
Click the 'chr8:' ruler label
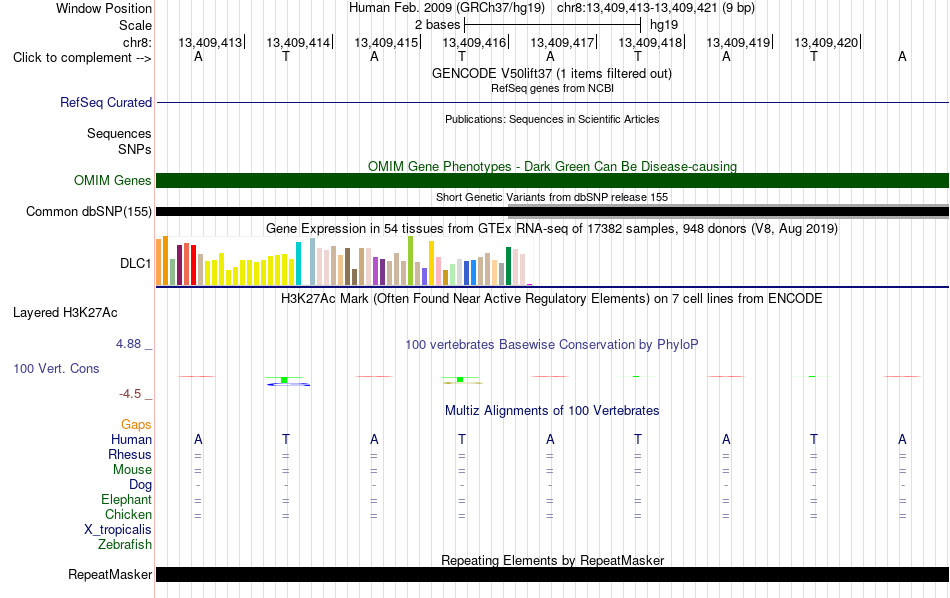(137, 42)
